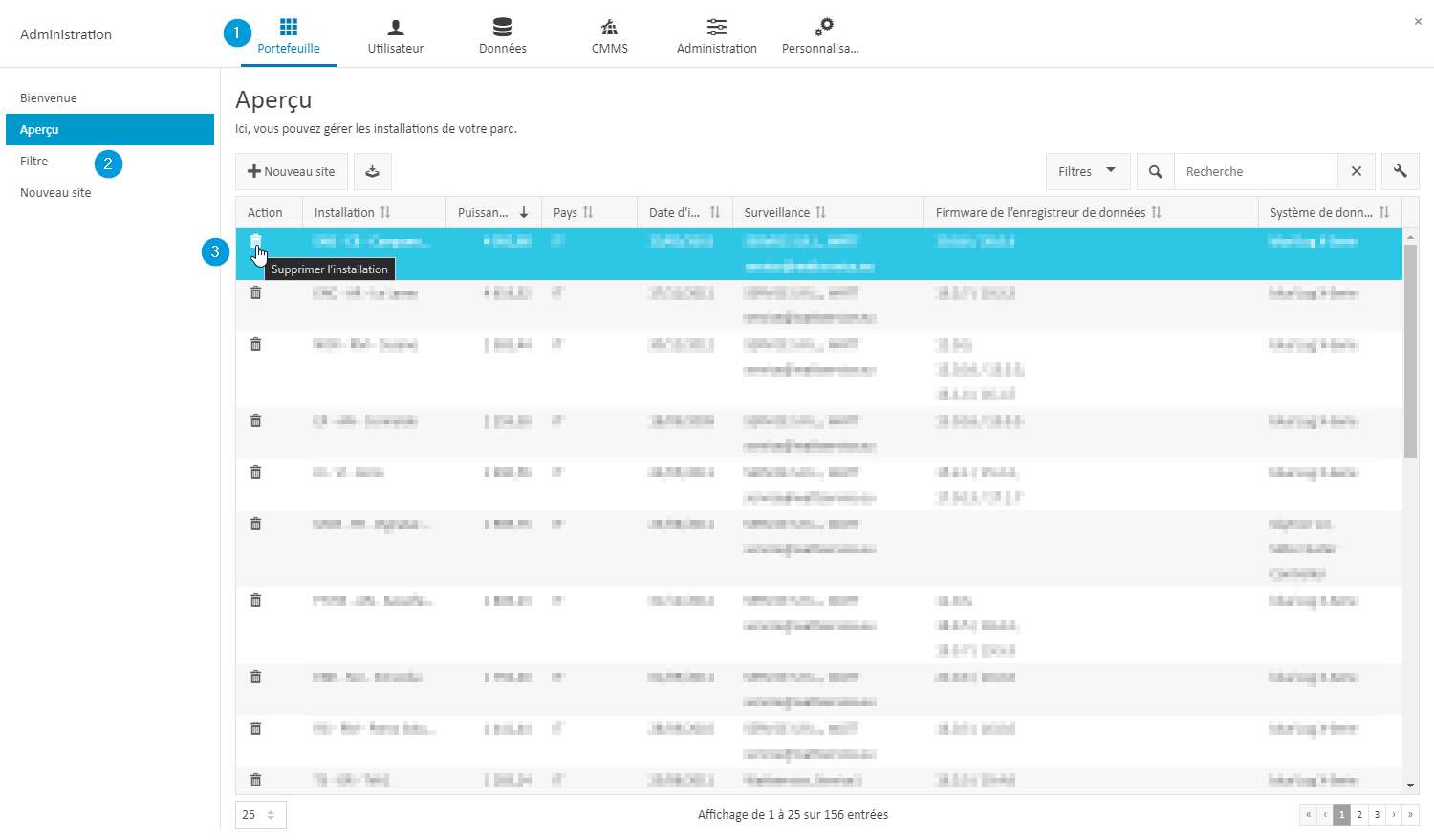Go to the CMMS tab

click(x=610, y=36)
